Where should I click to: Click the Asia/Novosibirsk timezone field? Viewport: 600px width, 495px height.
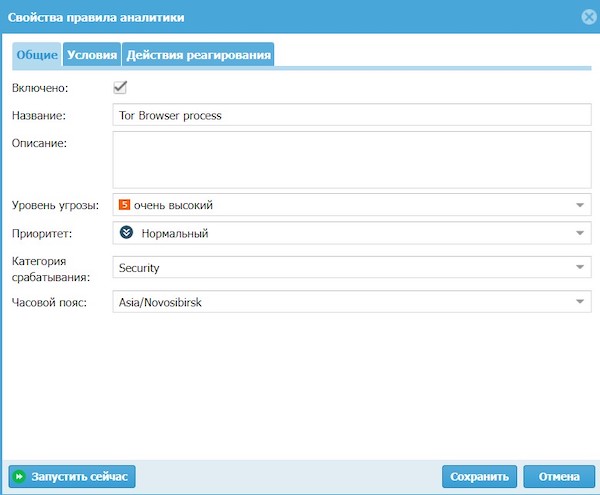340,302
